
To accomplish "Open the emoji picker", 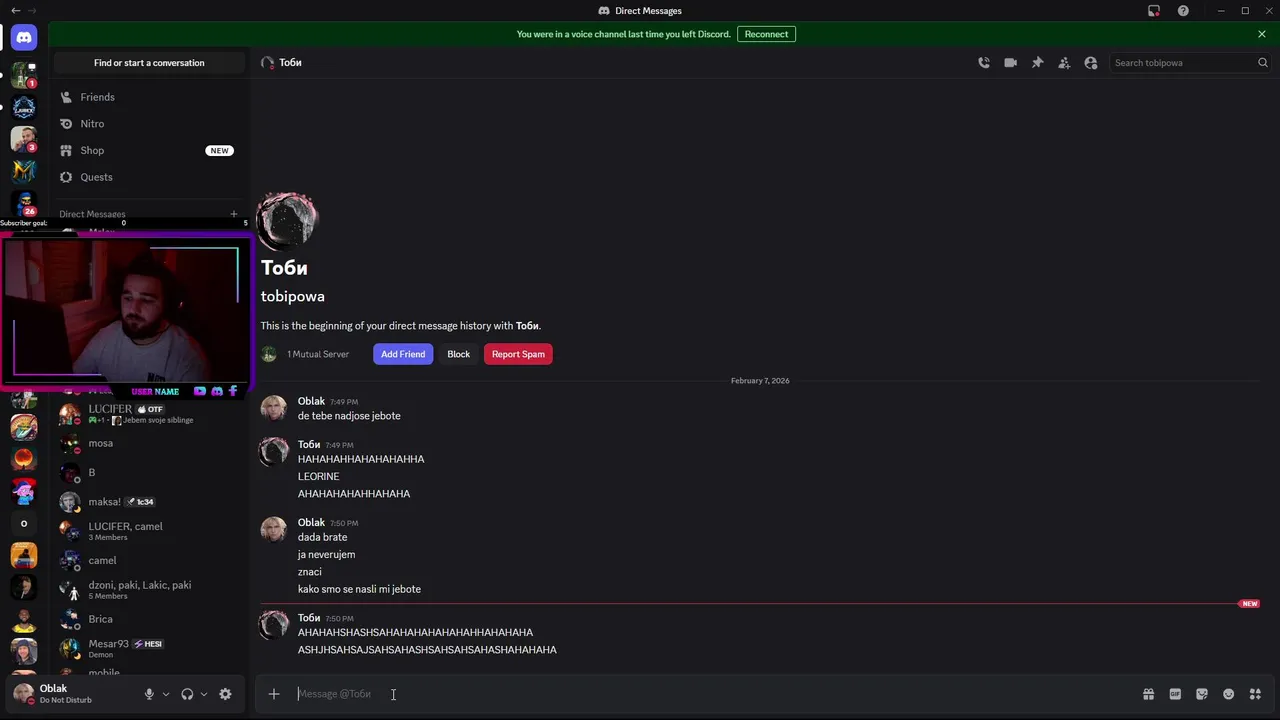I will click(1229, 694).
